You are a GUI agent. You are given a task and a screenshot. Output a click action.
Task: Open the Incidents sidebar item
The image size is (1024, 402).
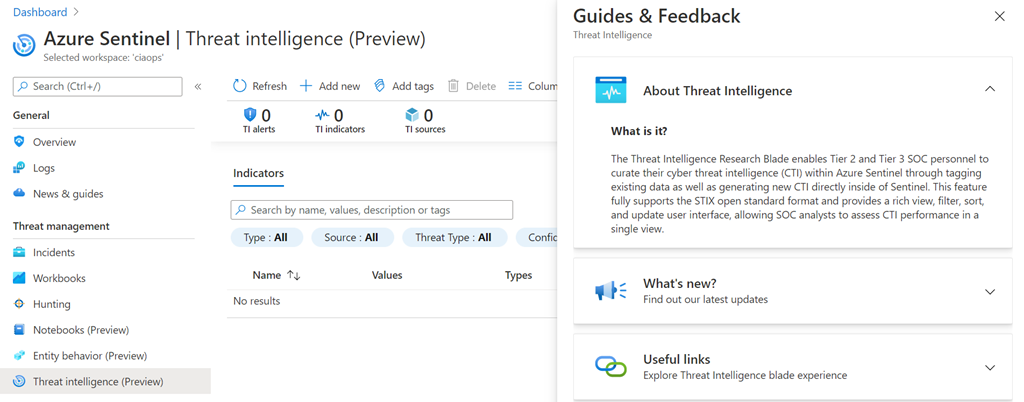coord(53,252)
